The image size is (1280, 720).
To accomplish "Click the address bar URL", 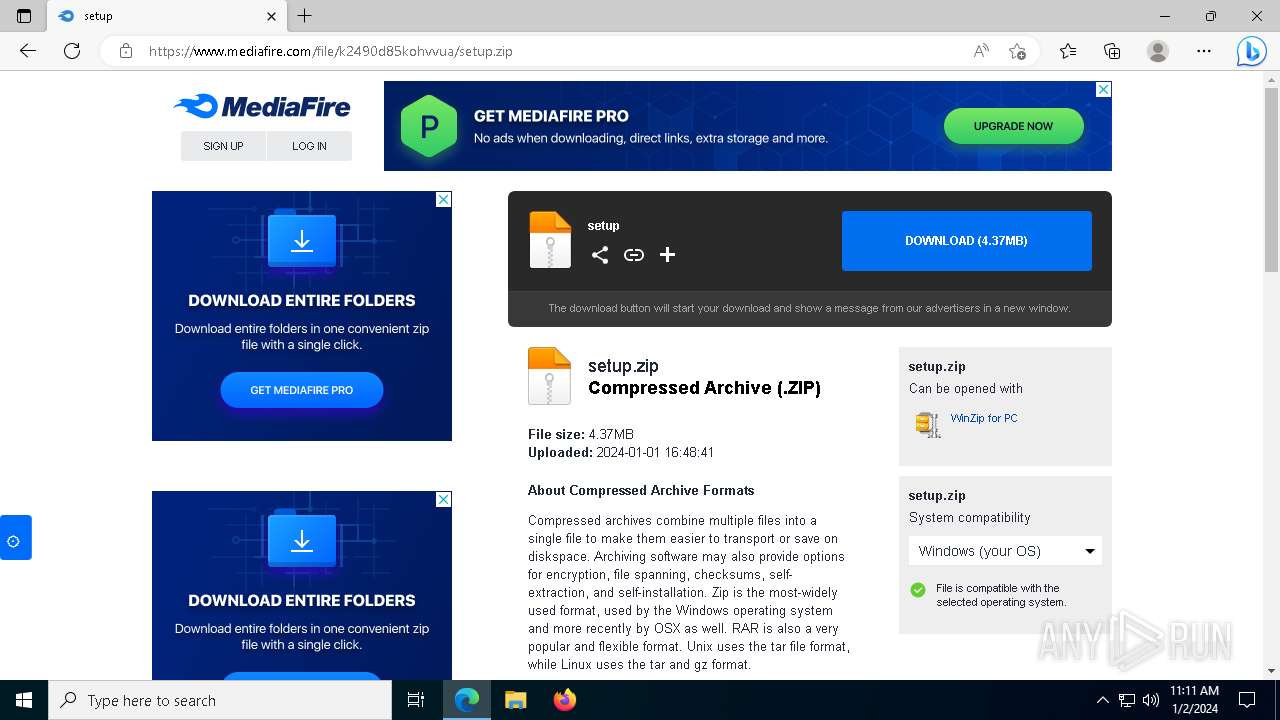I will click(330, 51).
